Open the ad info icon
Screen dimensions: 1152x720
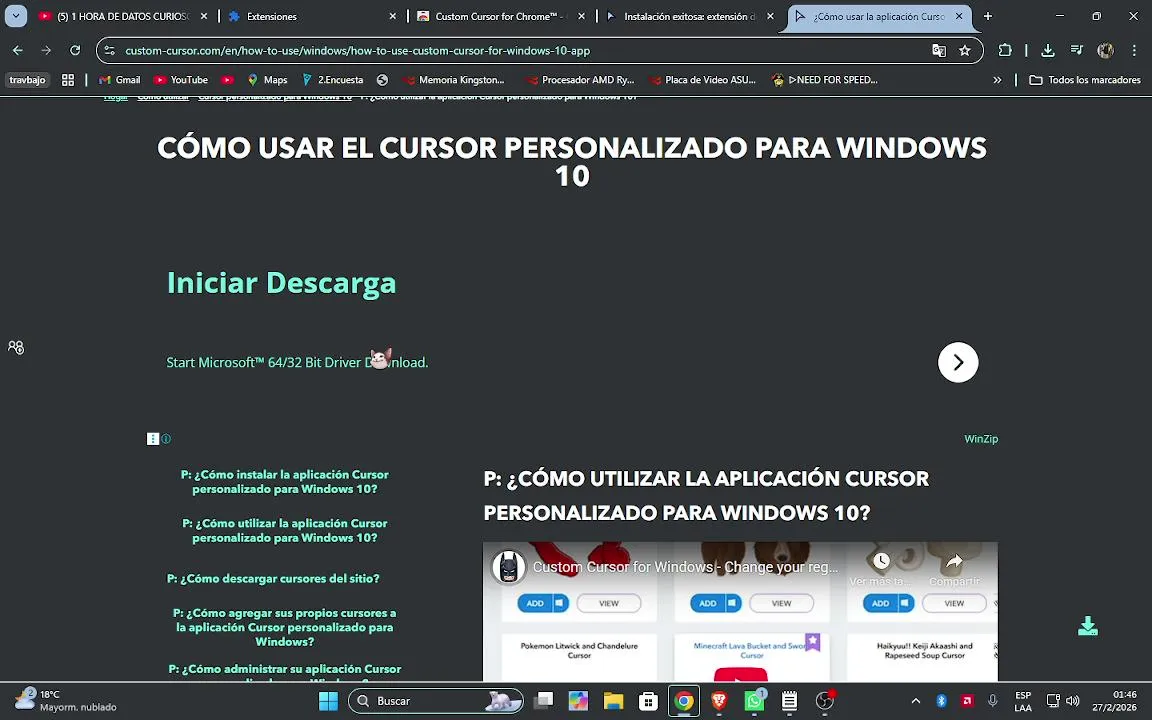click(166, 439)
